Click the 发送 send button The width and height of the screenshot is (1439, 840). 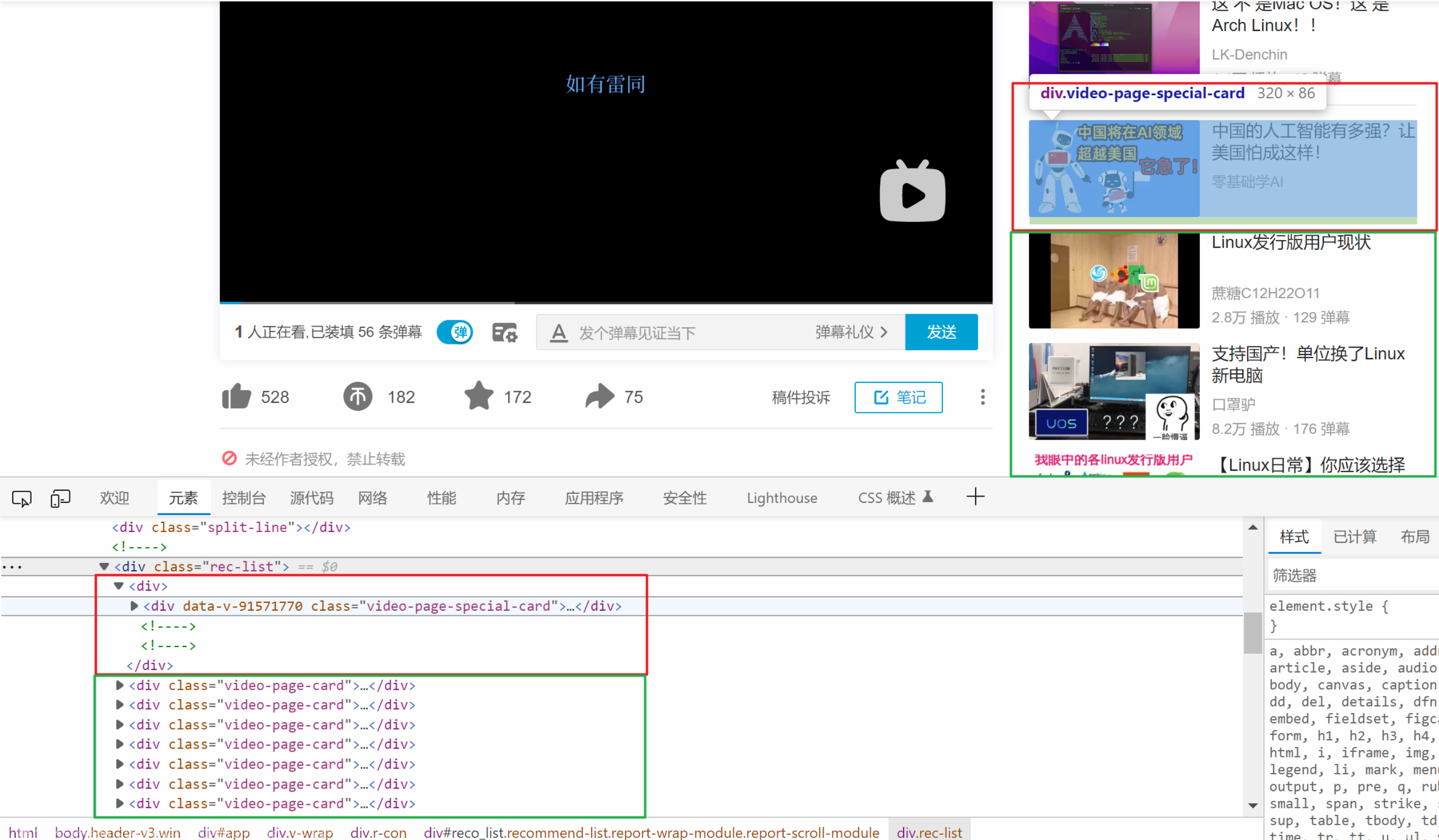(x=941, y=332)
